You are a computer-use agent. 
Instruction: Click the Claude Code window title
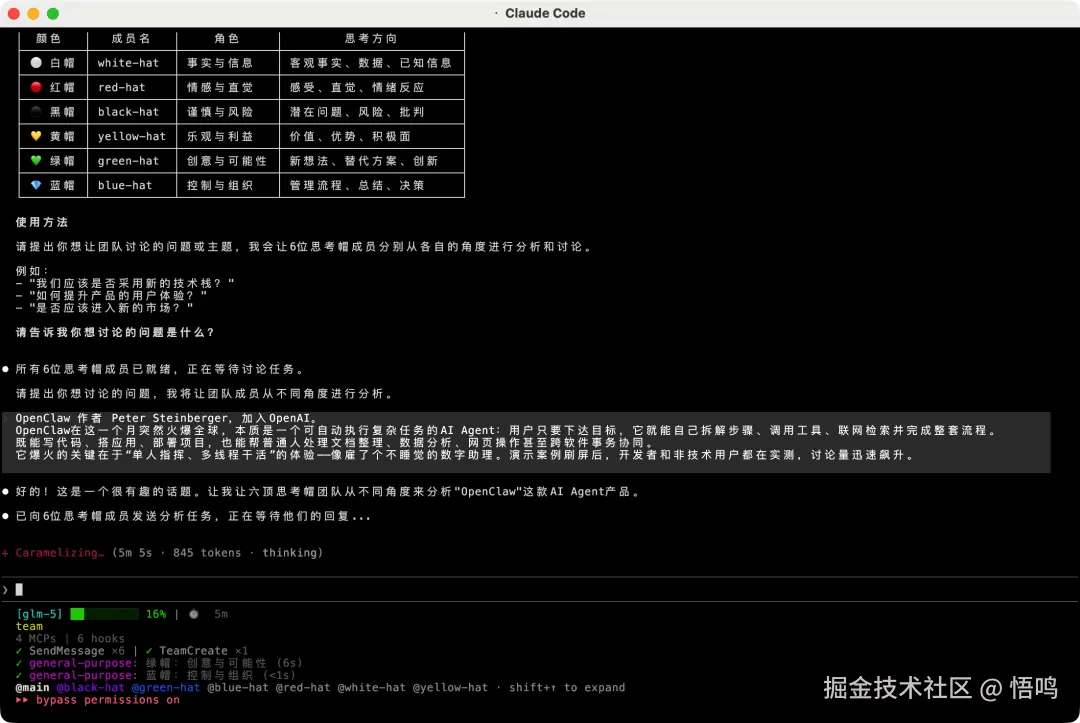pyautogui.click(x=545, y=13)
